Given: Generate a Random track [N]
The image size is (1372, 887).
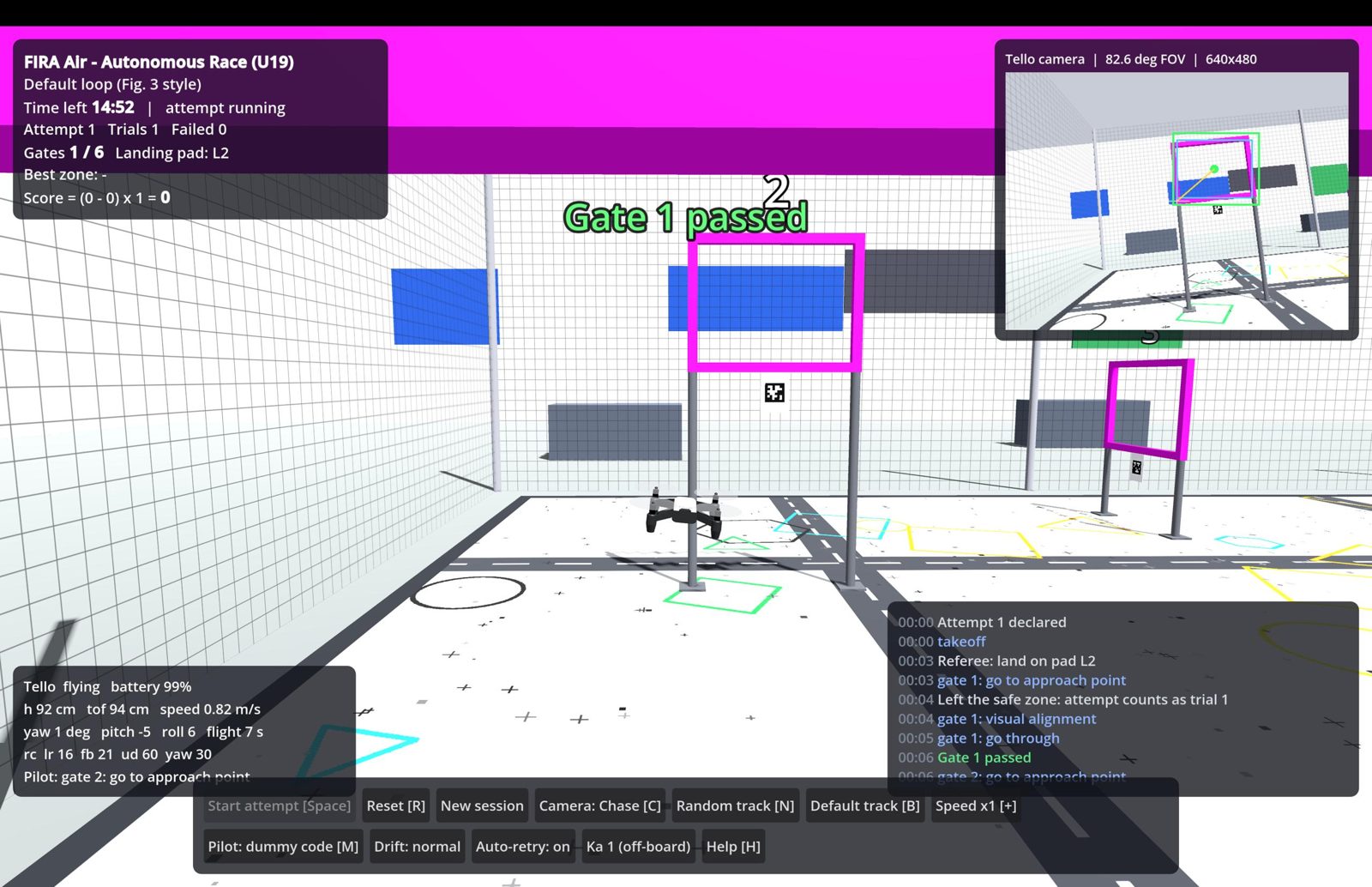Looking at the screenshot, I should [x=735, y=806].
